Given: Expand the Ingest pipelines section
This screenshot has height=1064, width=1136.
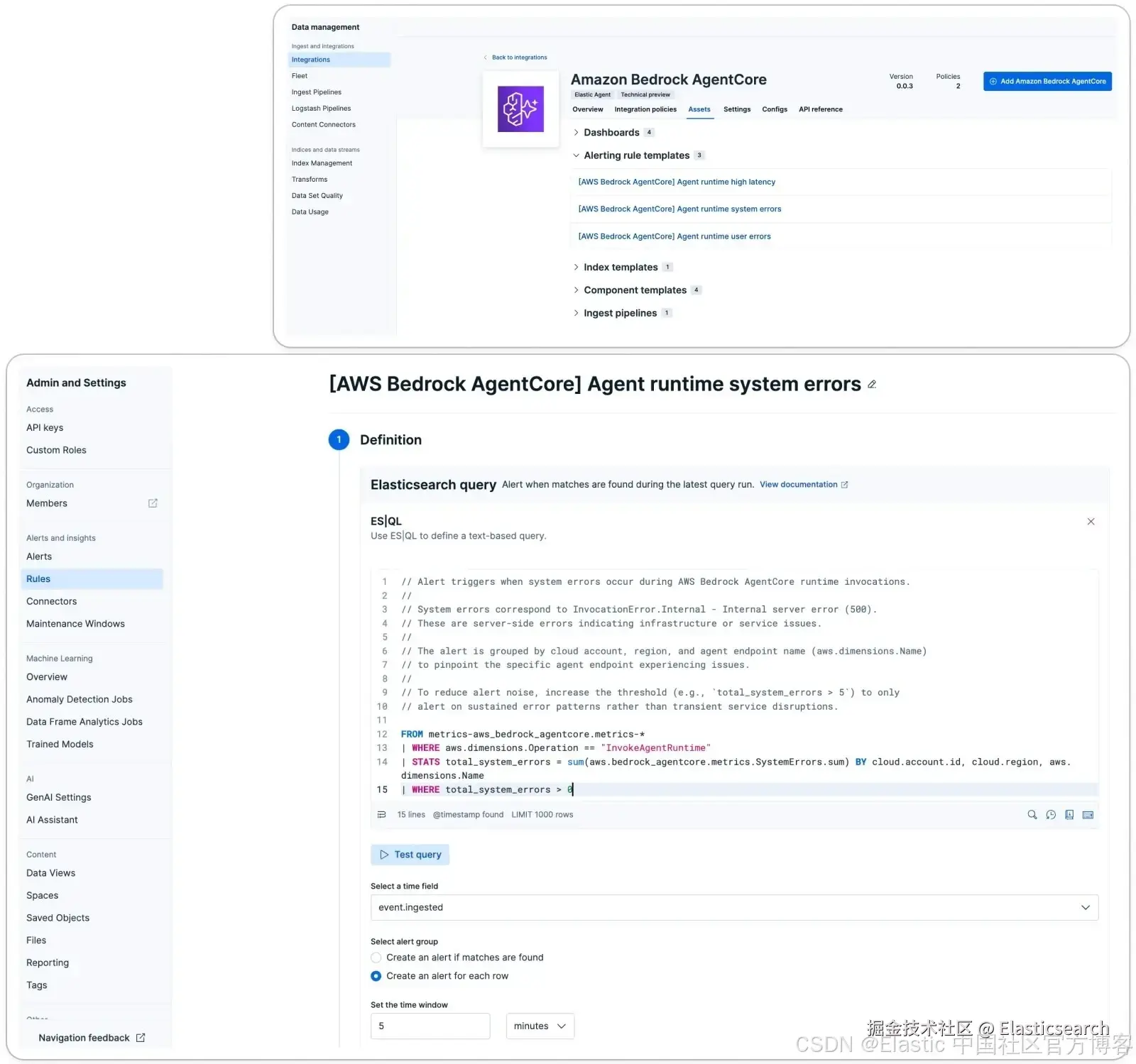Looking at the screenshot, I should (576, 313).
